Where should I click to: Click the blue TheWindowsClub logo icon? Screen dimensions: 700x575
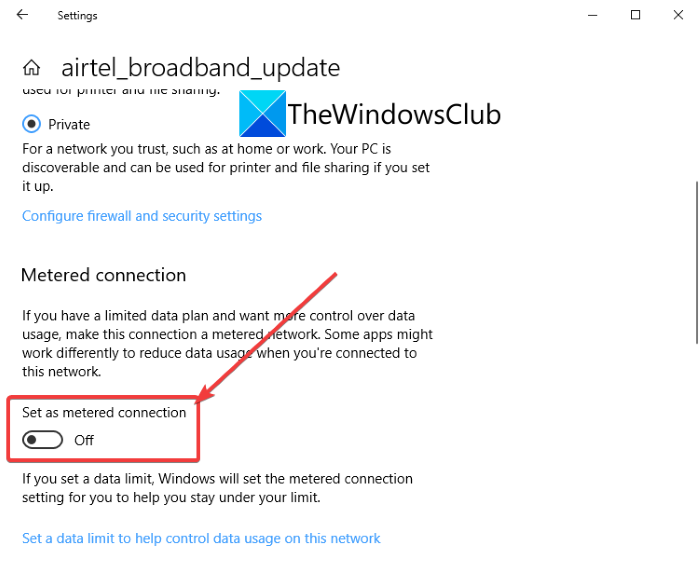click(x=260, y=114)
